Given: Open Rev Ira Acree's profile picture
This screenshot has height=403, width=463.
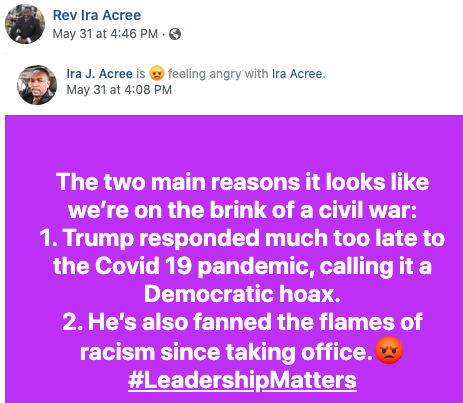Looking at the screenshot, I should coord(25,24).
